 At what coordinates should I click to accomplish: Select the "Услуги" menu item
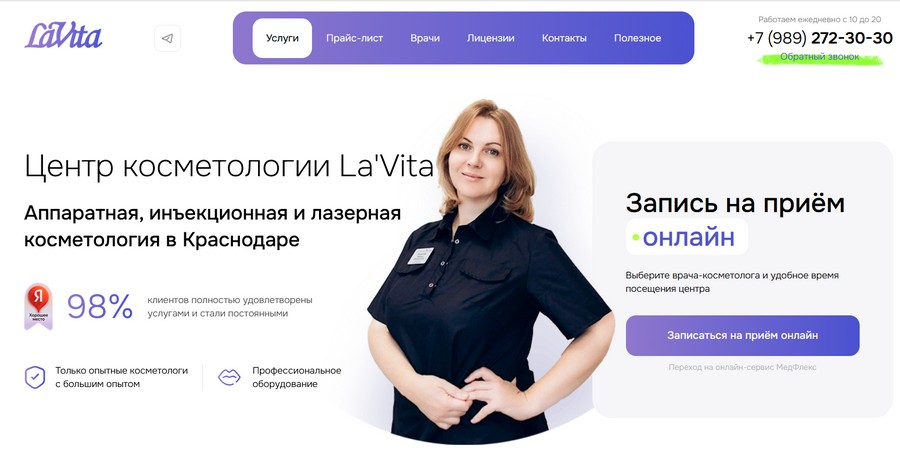pos(282,38)
